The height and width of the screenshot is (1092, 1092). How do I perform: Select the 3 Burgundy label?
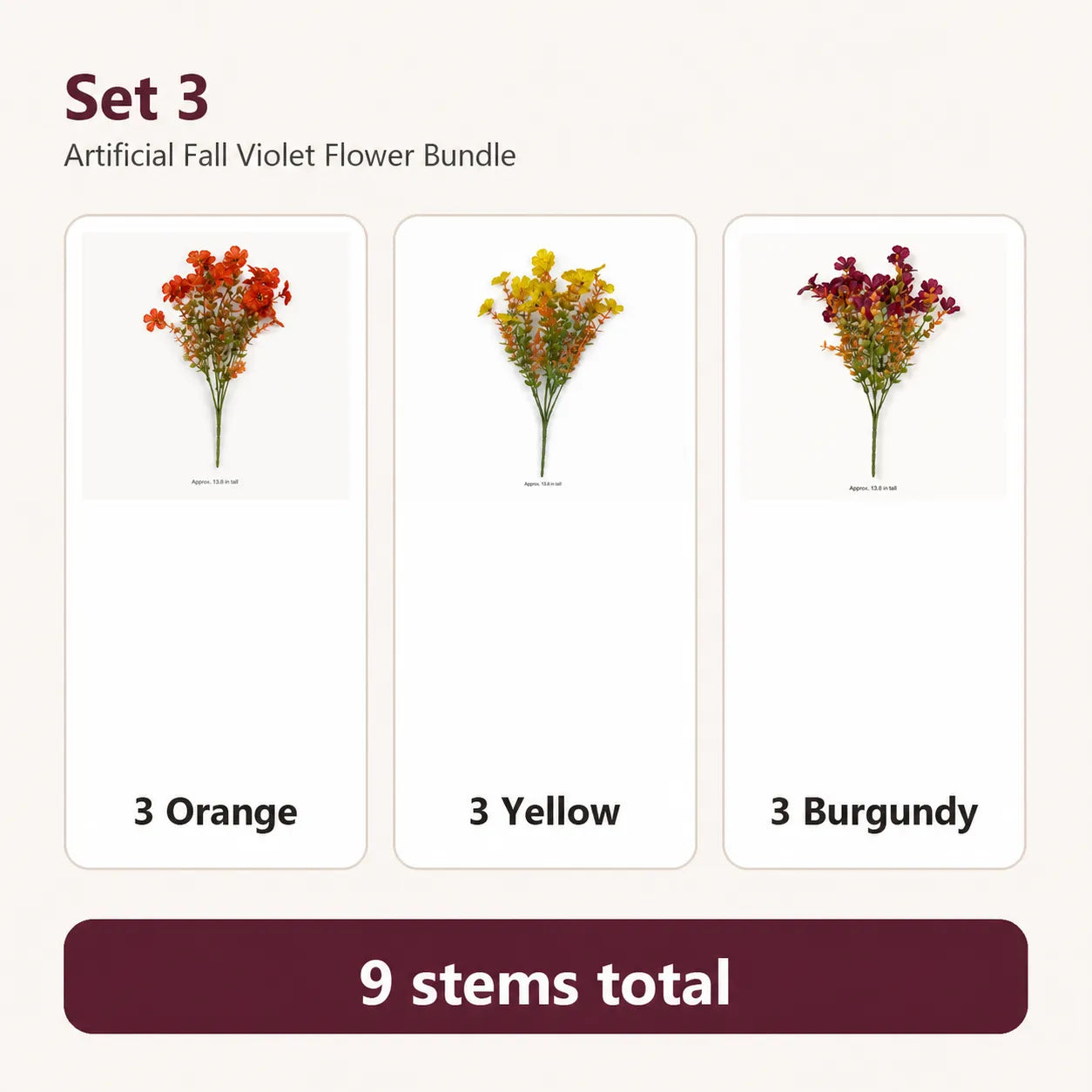[x=874, y=812]
